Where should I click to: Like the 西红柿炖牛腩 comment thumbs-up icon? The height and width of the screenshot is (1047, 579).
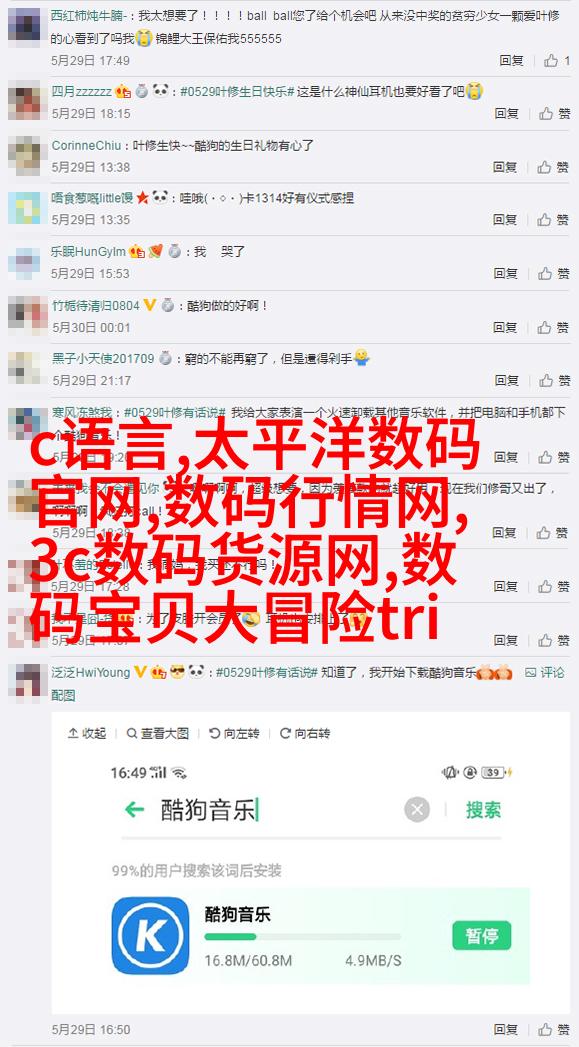[550, 61]
